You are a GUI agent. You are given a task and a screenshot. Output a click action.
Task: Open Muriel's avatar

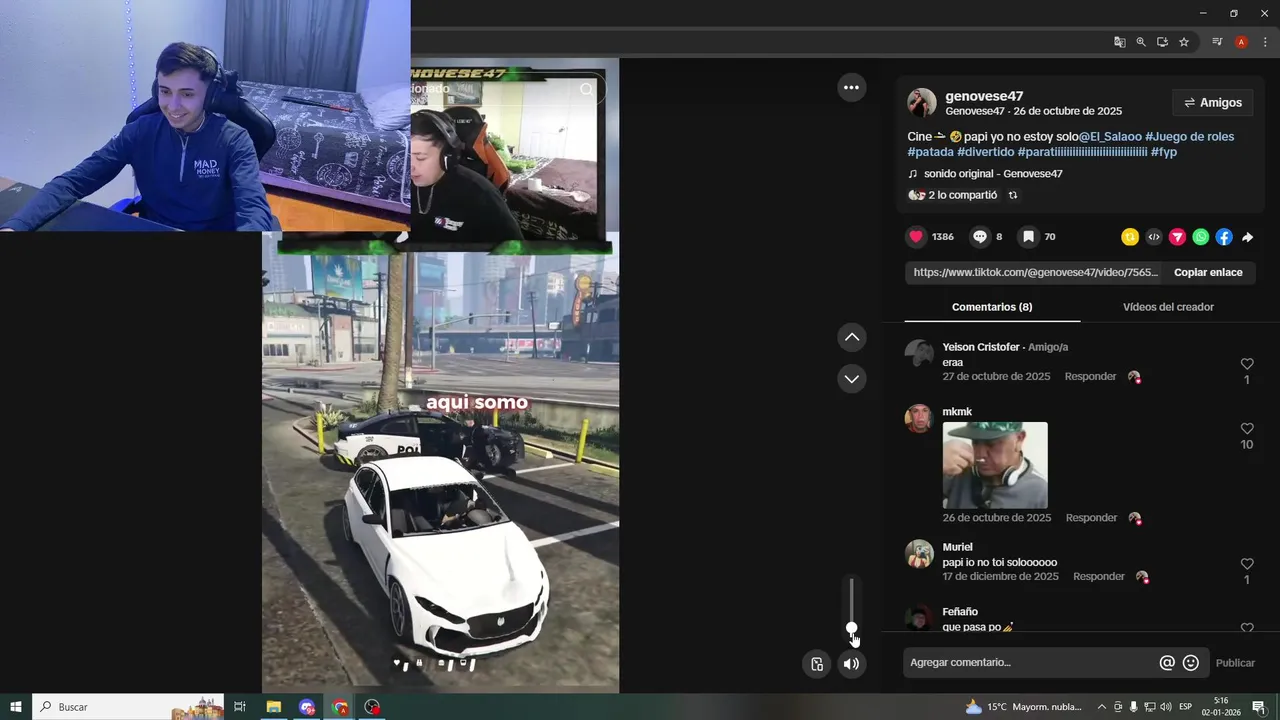pyautogui.click(x=919, y=554)
